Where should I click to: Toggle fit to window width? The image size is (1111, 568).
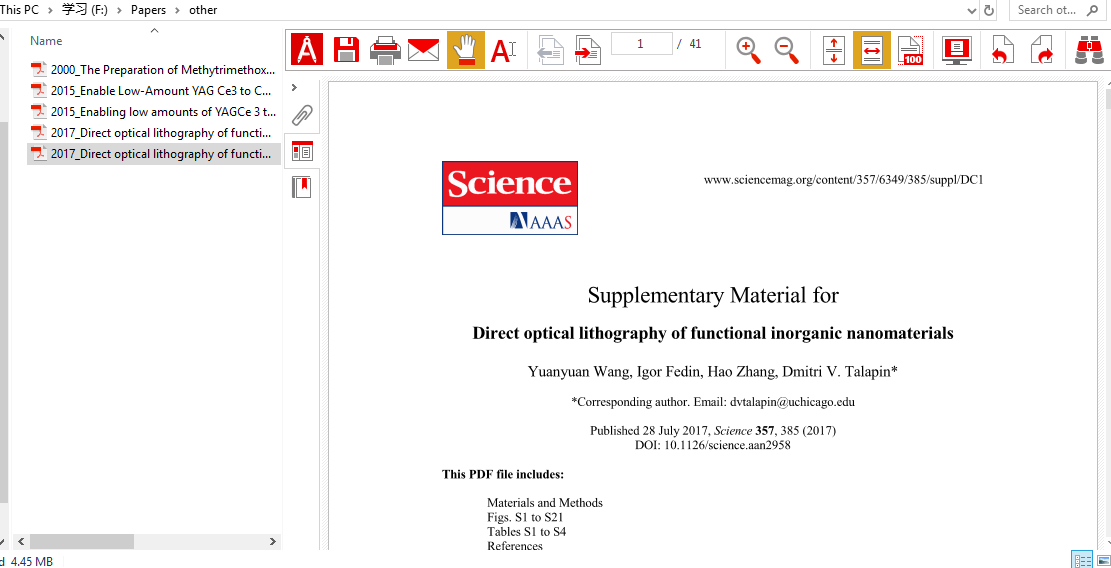pyautogui.click(x=872, y=50)
